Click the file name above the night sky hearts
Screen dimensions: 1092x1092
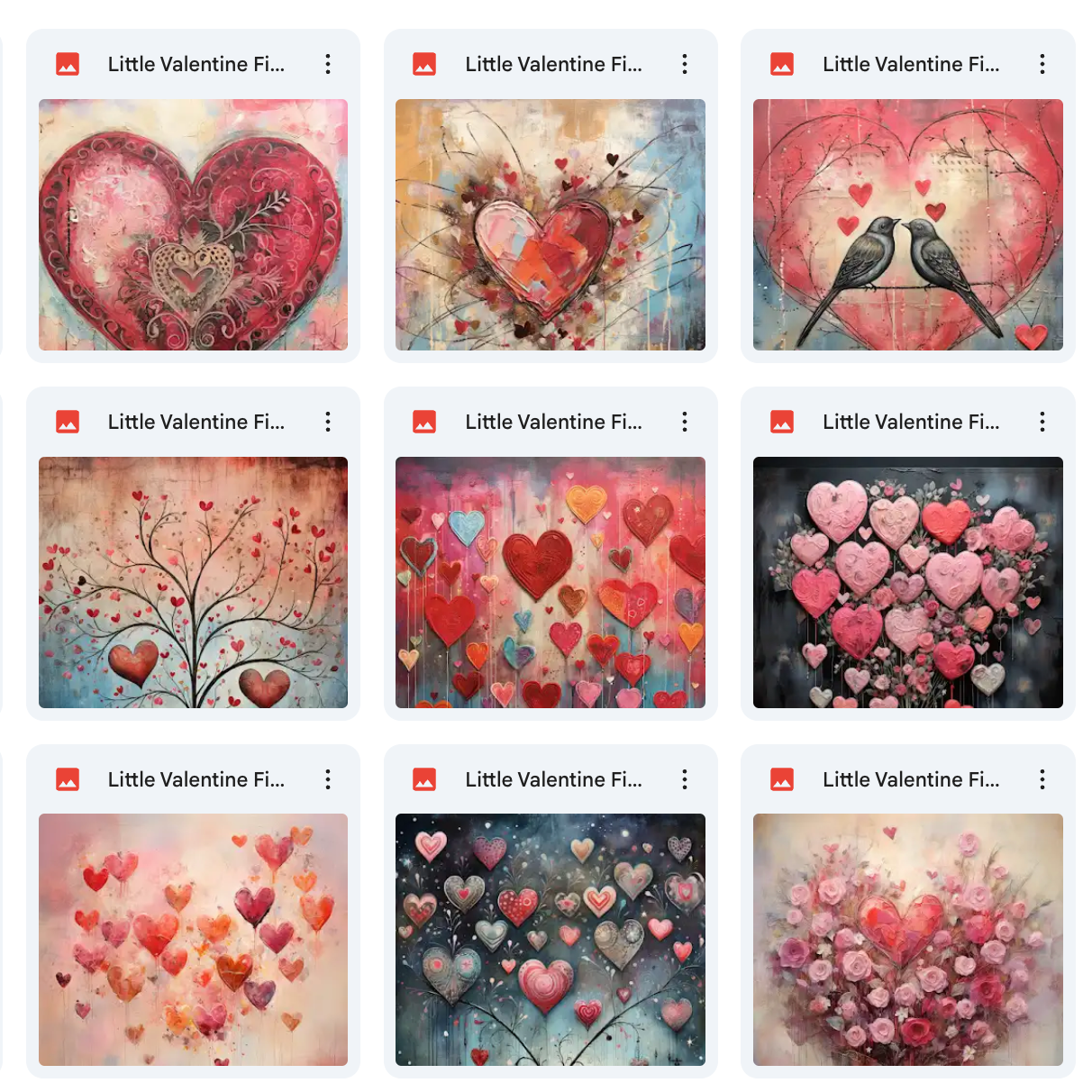pos(553,779)
